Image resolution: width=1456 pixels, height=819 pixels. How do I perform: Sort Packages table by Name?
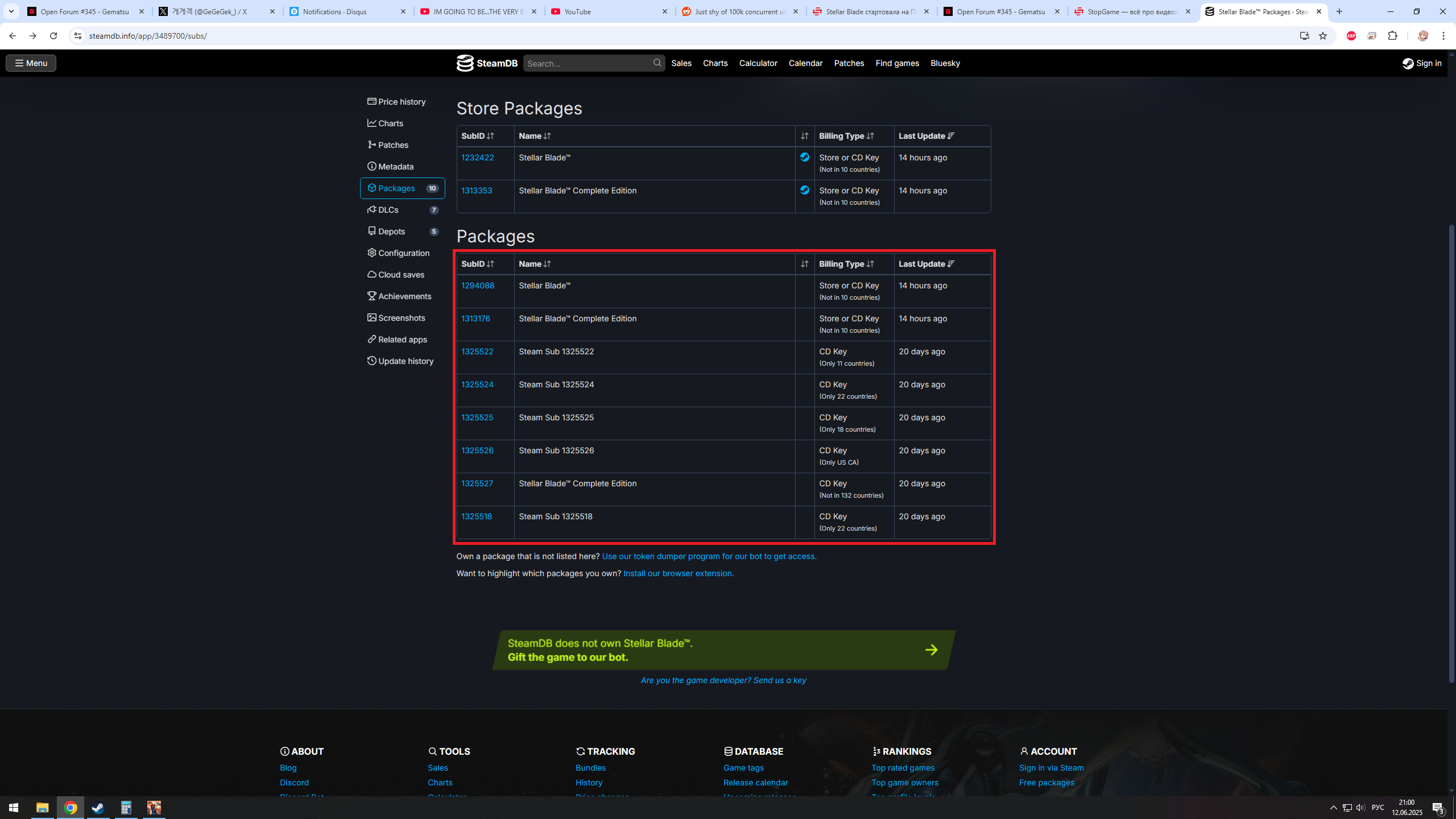[655, 264]
